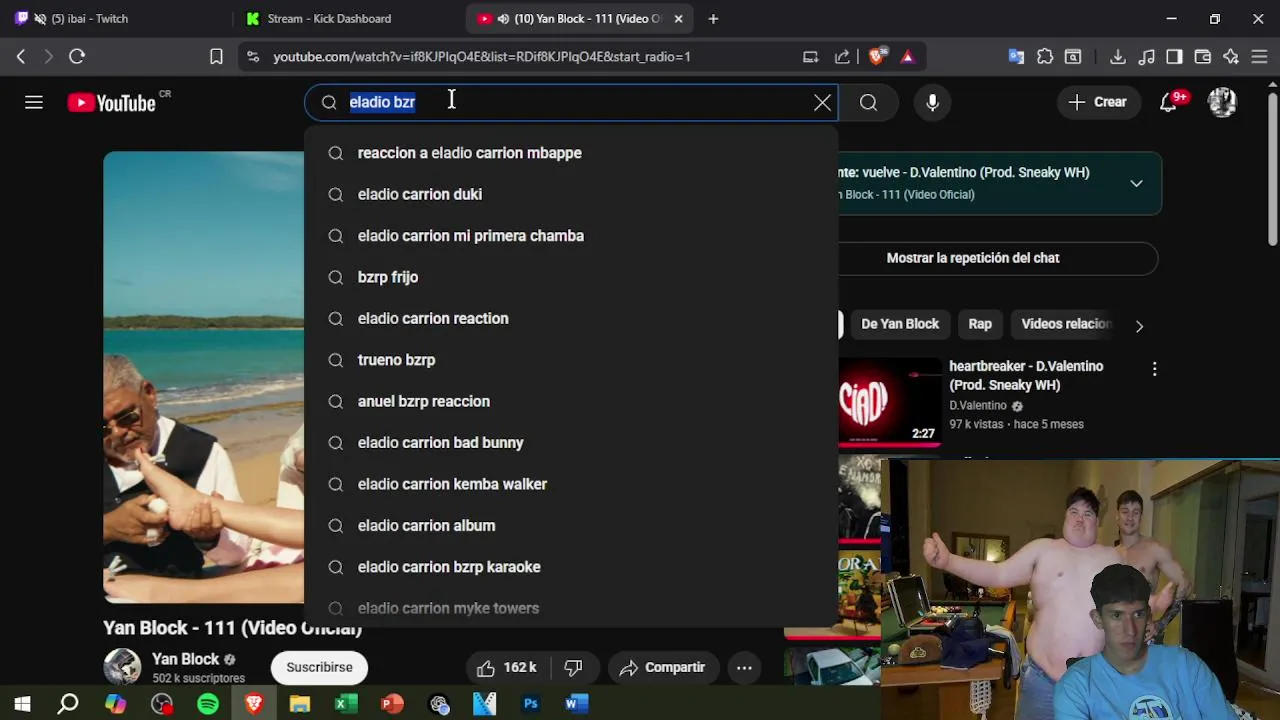
Task: Select suggestion 'eladio carrion mi primera chamba'
Action: [570, 236]
